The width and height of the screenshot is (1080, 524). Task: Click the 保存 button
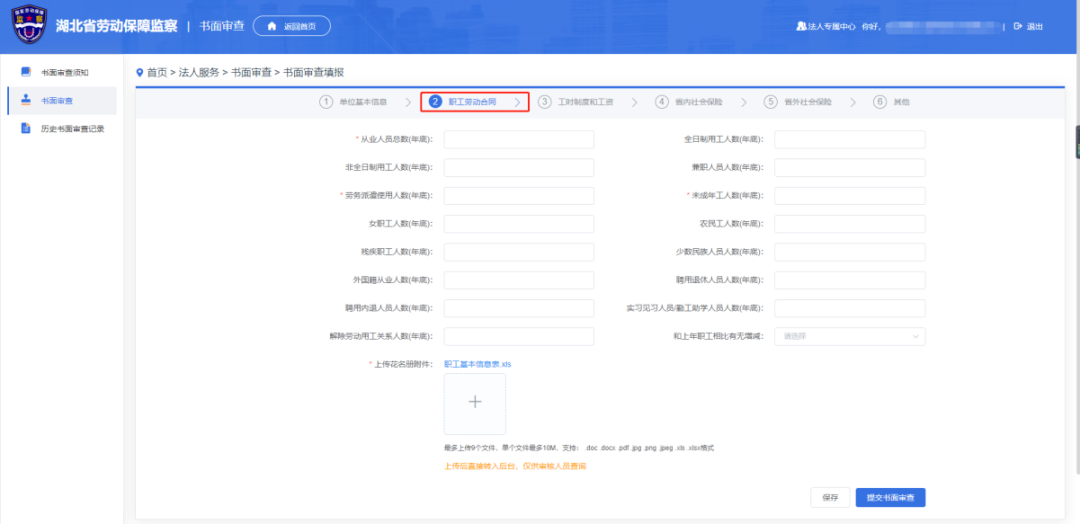tap(829, 497)
